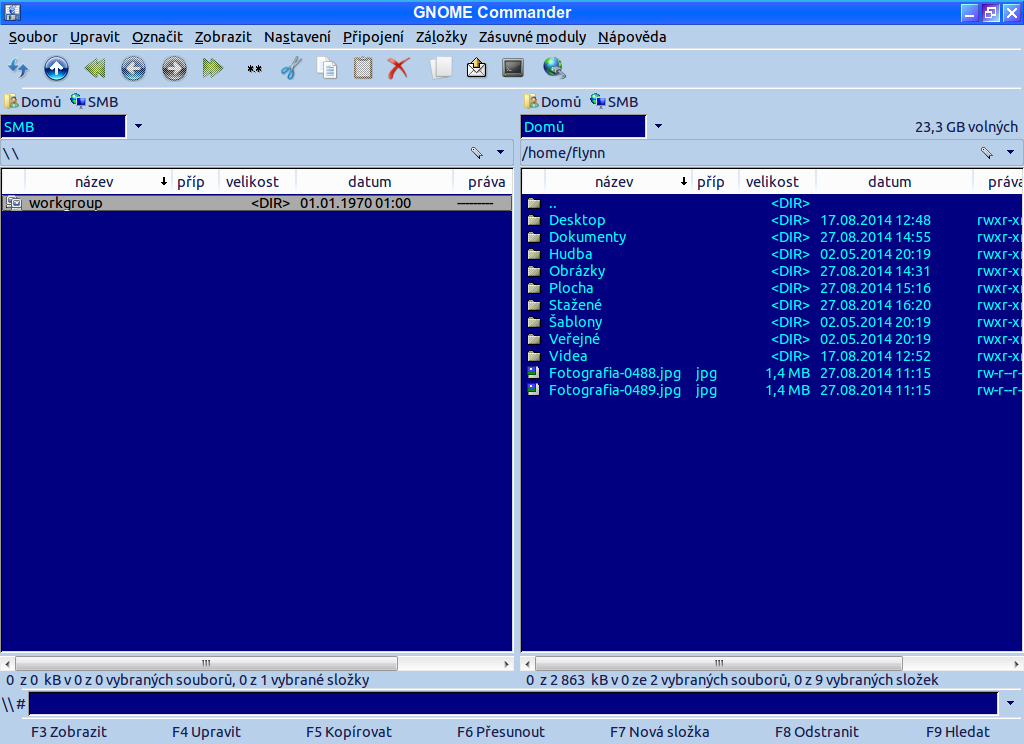Image resolution: width=1024 pixels, height=744 pixels.
Task: Select the Stažené folder
Action: tap(773, 305)
